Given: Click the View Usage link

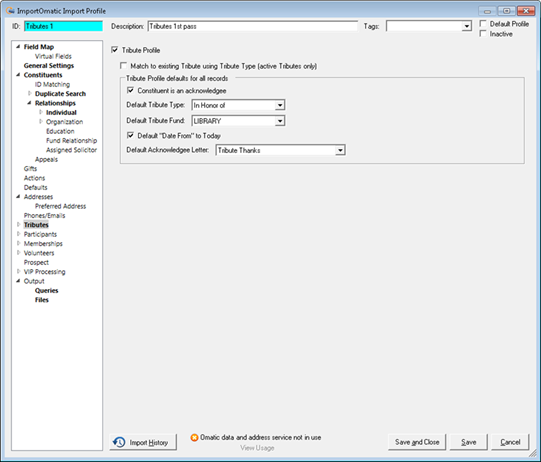Looking at the screenshot, I should 257,448.
